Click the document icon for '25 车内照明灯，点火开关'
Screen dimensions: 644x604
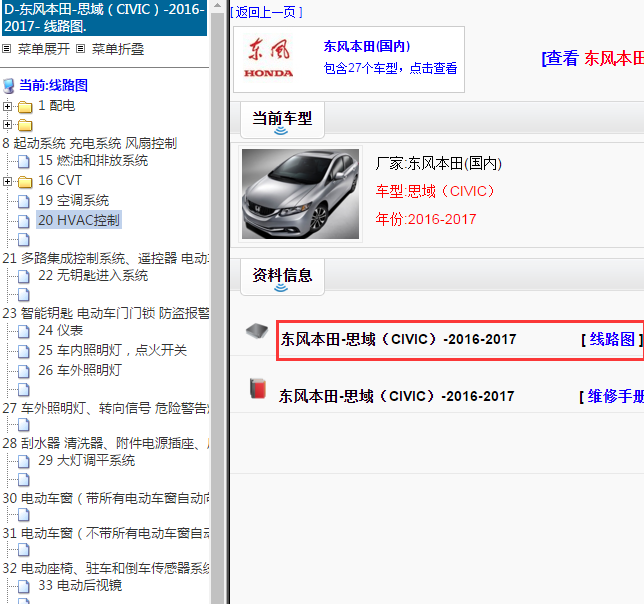pyautogui.click(x=24, y=351)
